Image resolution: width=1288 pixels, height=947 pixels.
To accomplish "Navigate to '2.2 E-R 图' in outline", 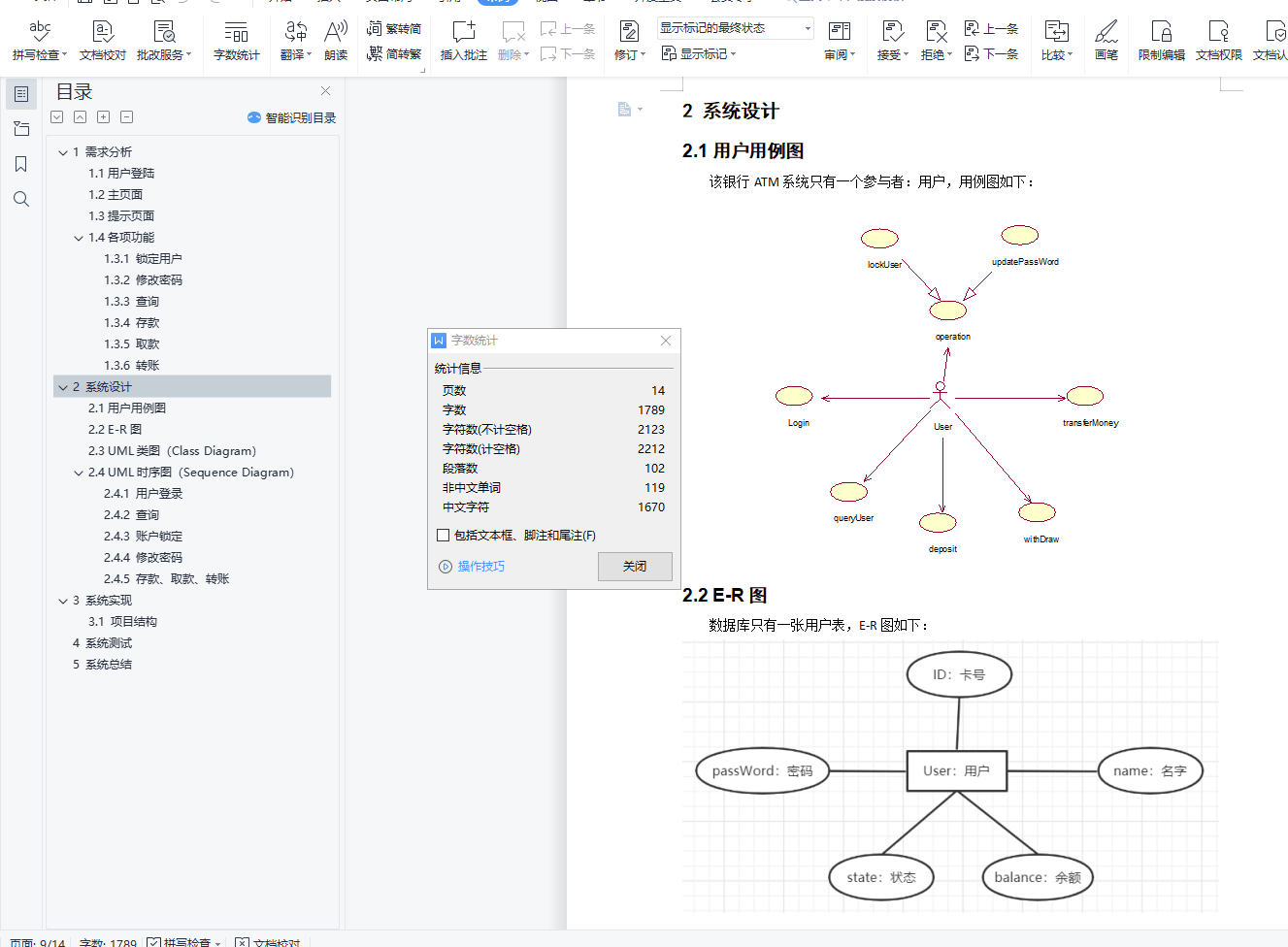I will click(115, 430).
